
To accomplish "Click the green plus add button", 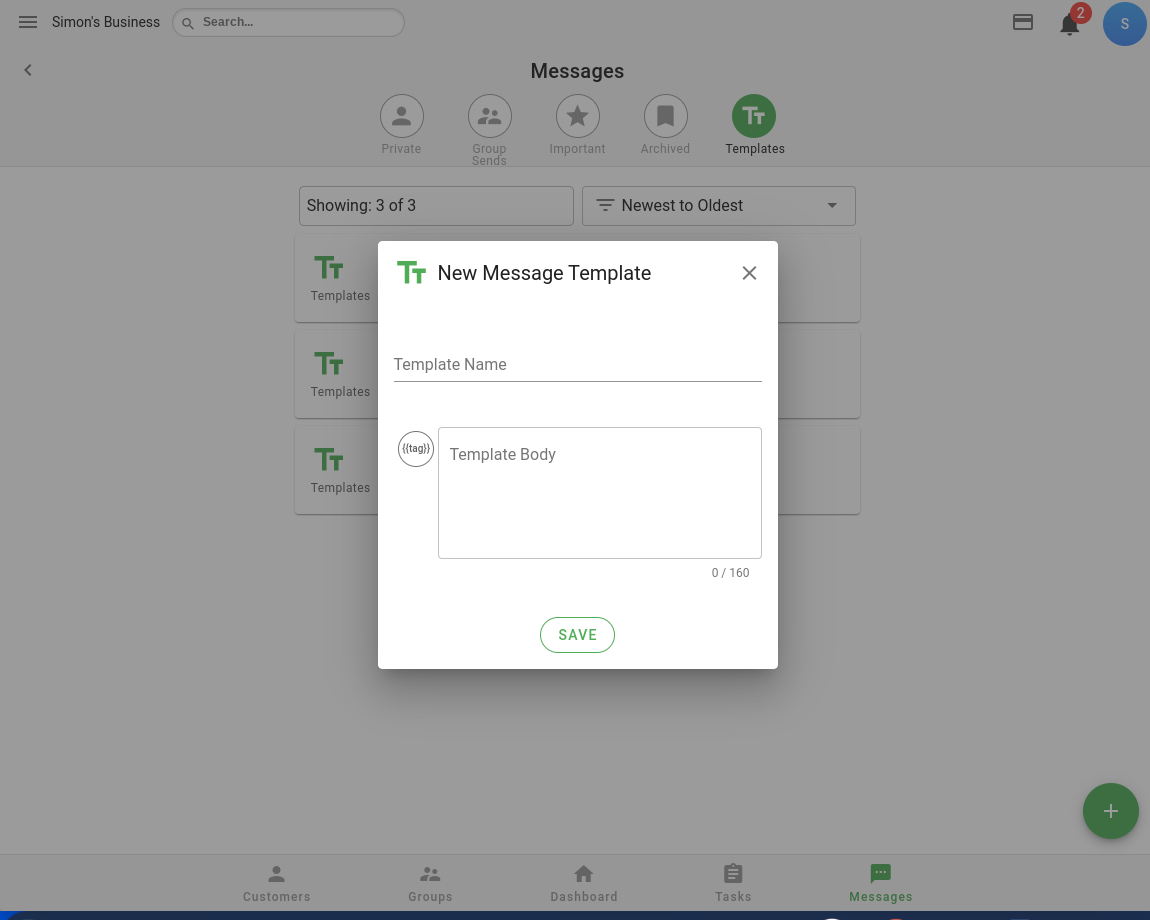I will tap(1110, 811).
